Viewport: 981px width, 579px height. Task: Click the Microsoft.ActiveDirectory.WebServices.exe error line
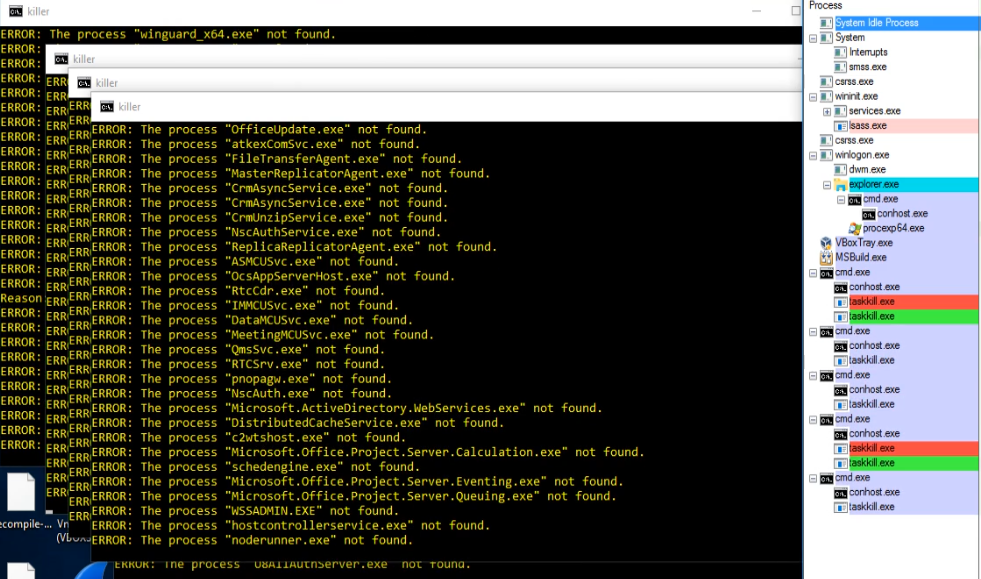(347, 408)
